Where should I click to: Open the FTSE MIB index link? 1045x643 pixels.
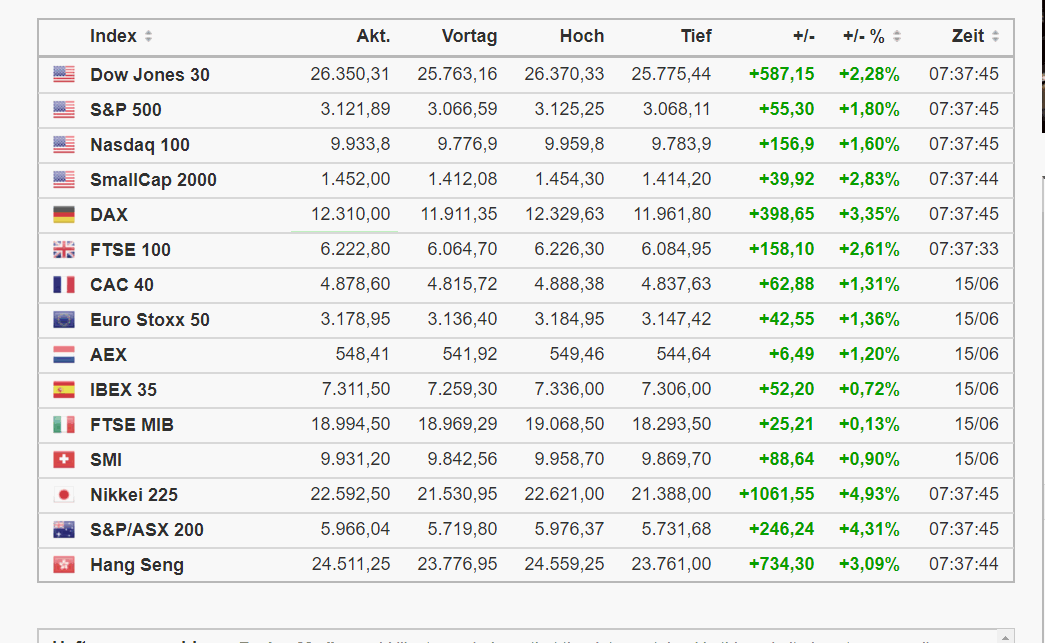(x=132, y=424)
